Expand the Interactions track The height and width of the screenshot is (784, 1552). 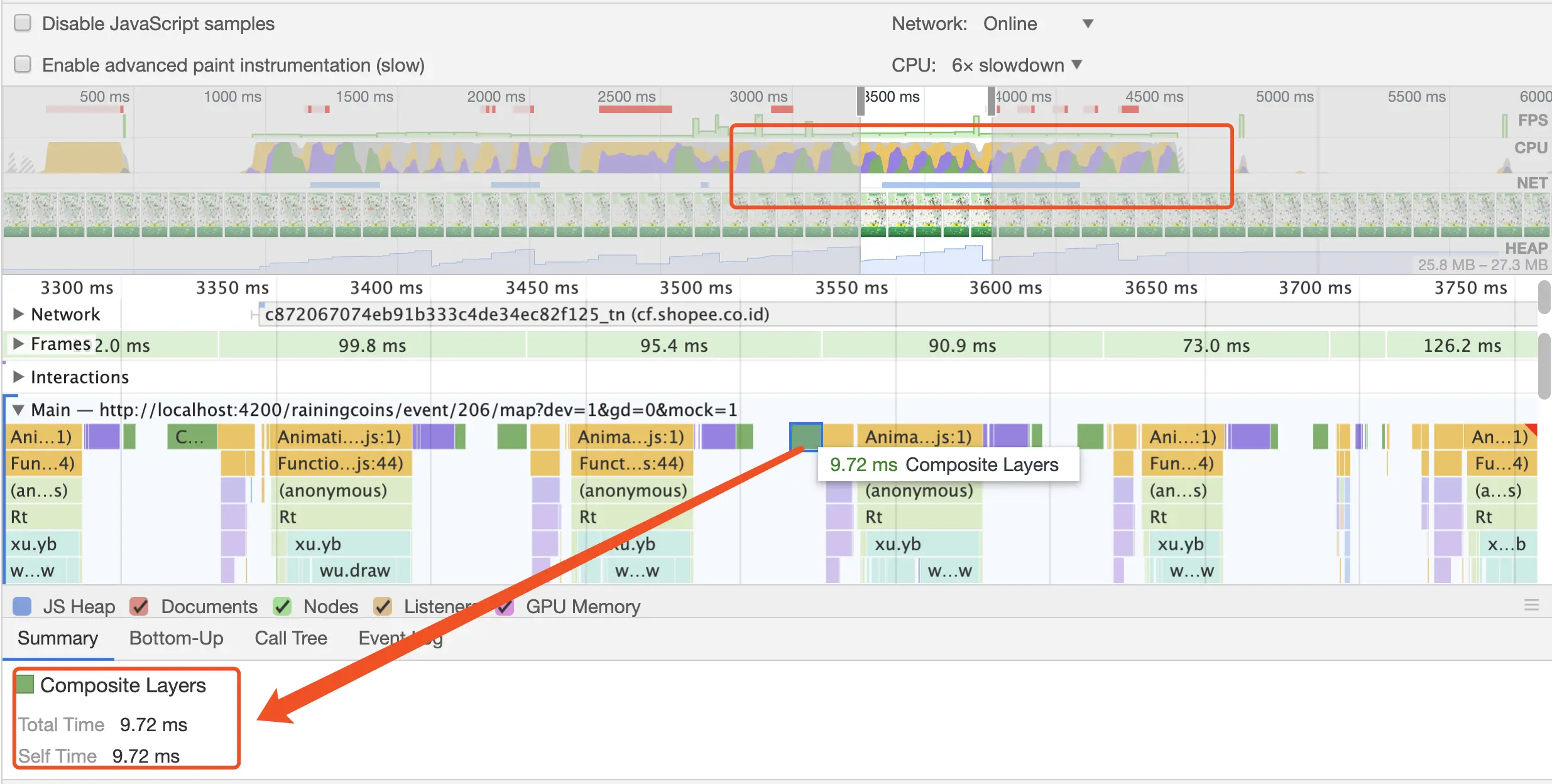pos(18,377)
